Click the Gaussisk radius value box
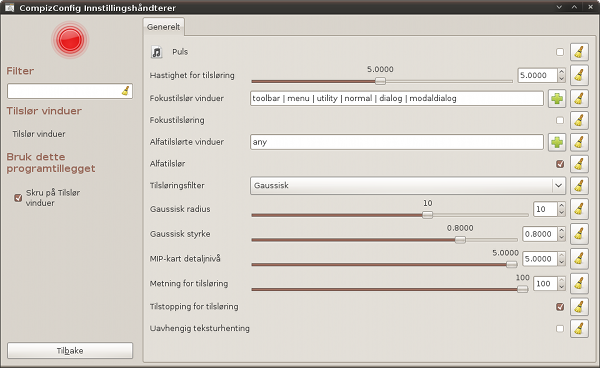The height and width of the screenshot is (368, 600). click(x=545, y=209)
